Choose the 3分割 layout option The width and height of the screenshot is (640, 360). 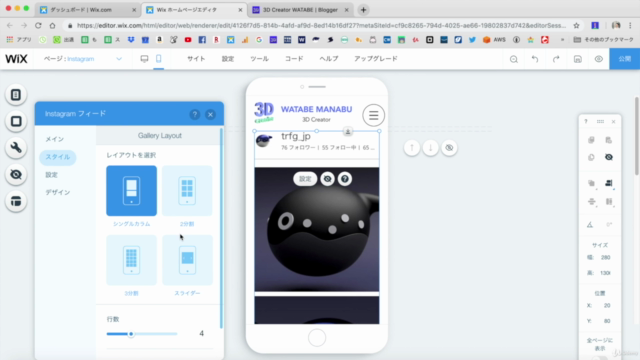click(x=131, y=260)
